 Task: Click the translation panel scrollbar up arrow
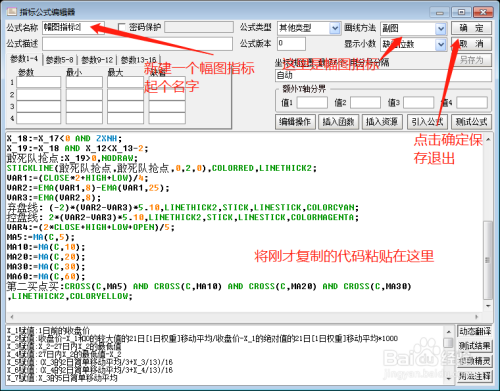449,332
